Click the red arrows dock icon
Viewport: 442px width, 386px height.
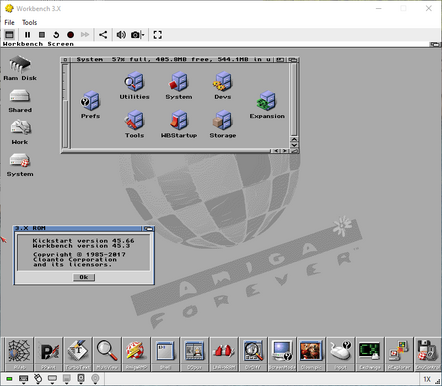point(224,354)
